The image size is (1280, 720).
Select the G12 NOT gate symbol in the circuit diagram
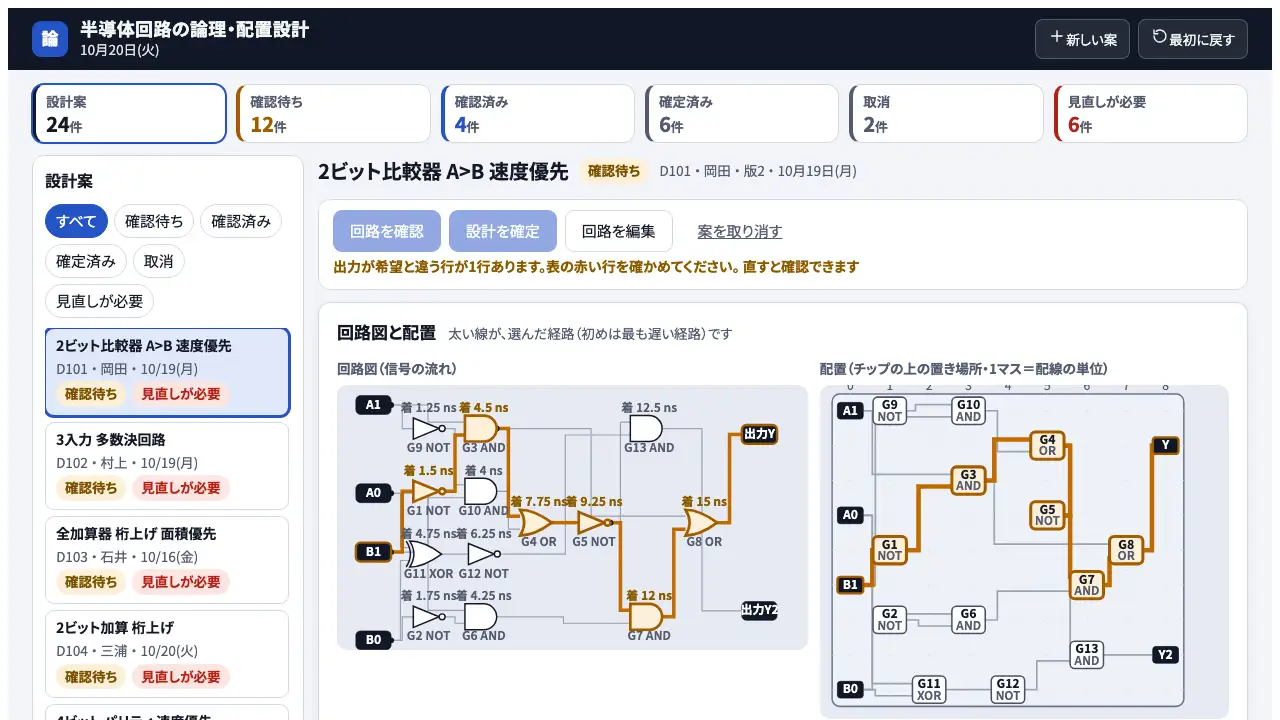[483, 554]
